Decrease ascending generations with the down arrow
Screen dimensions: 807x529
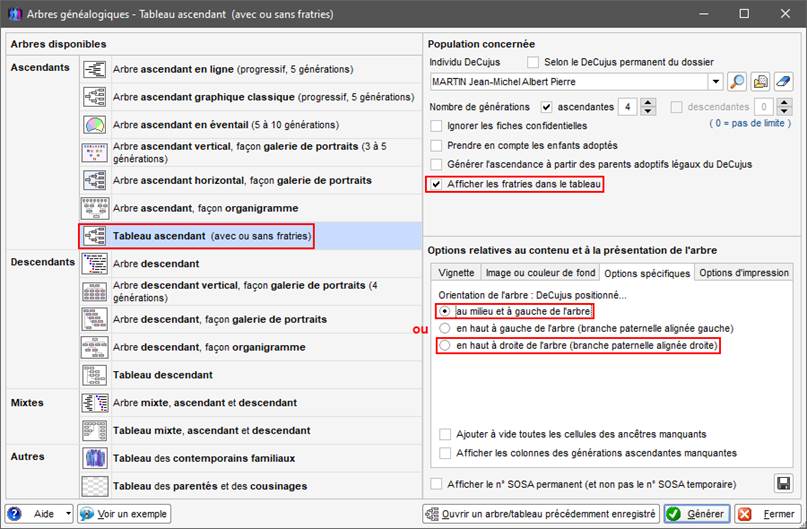tap(648, 111)
